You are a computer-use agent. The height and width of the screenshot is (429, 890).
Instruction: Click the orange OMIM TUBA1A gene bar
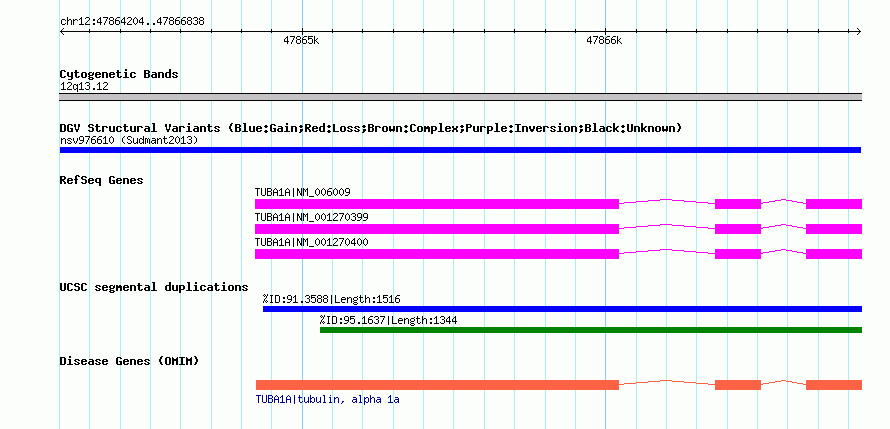coord(437,385)
